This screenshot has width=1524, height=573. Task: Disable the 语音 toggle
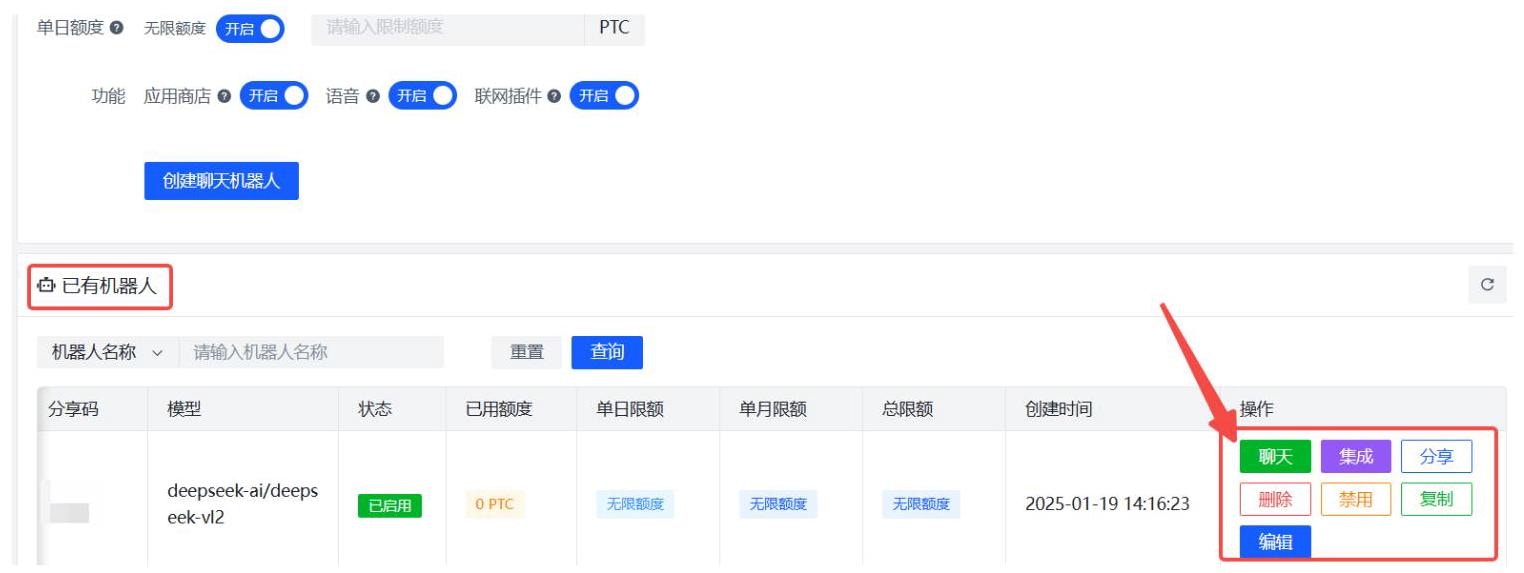tap(423, 96)
